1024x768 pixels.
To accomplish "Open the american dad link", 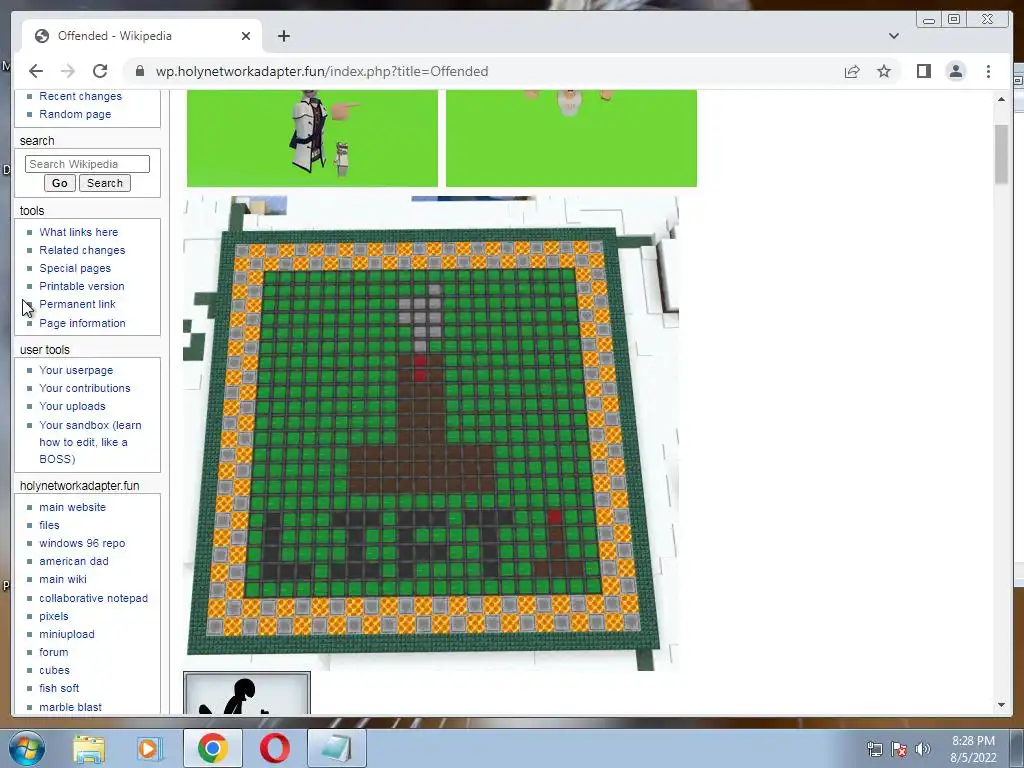I will click(74, 561).
